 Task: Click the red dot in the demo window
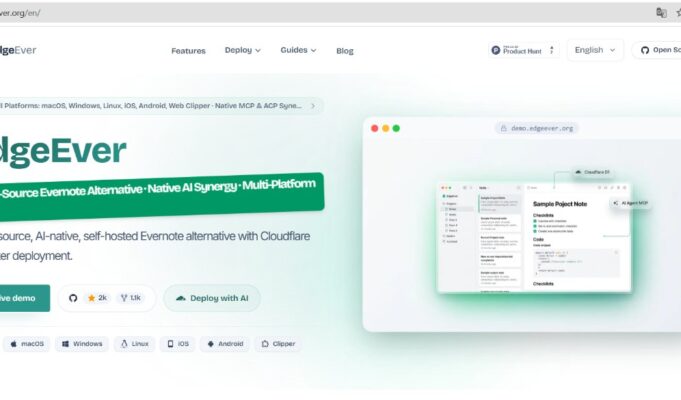(374, 128)
